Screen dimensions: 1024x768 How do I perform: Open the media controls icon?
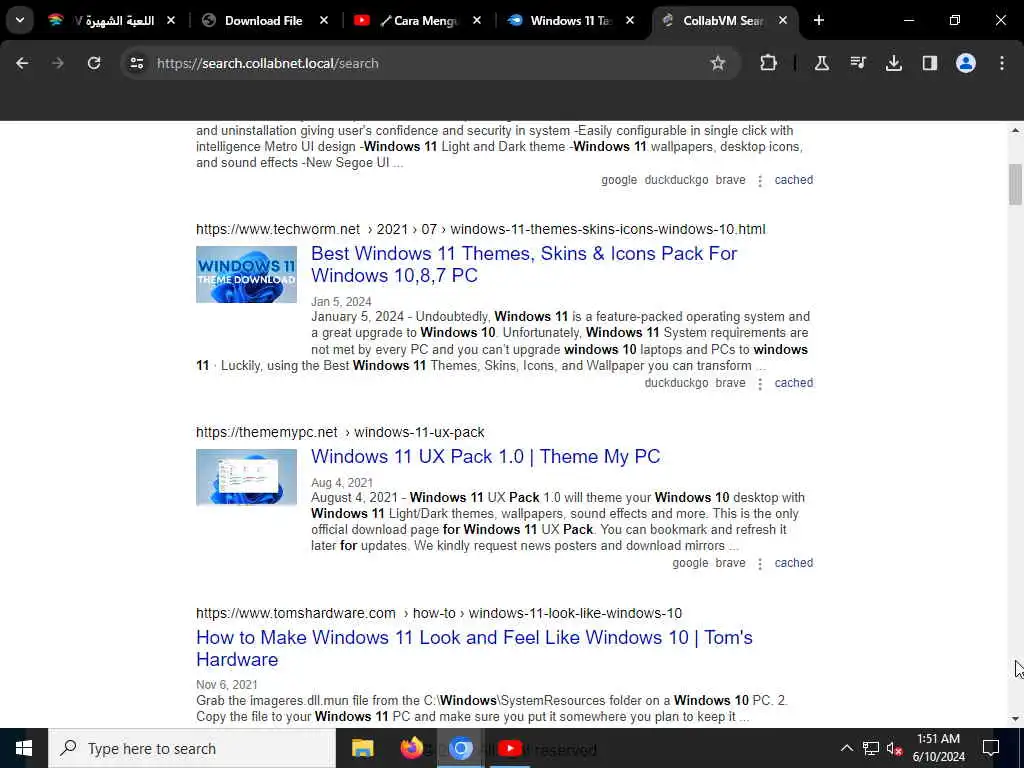coord(857,63)
